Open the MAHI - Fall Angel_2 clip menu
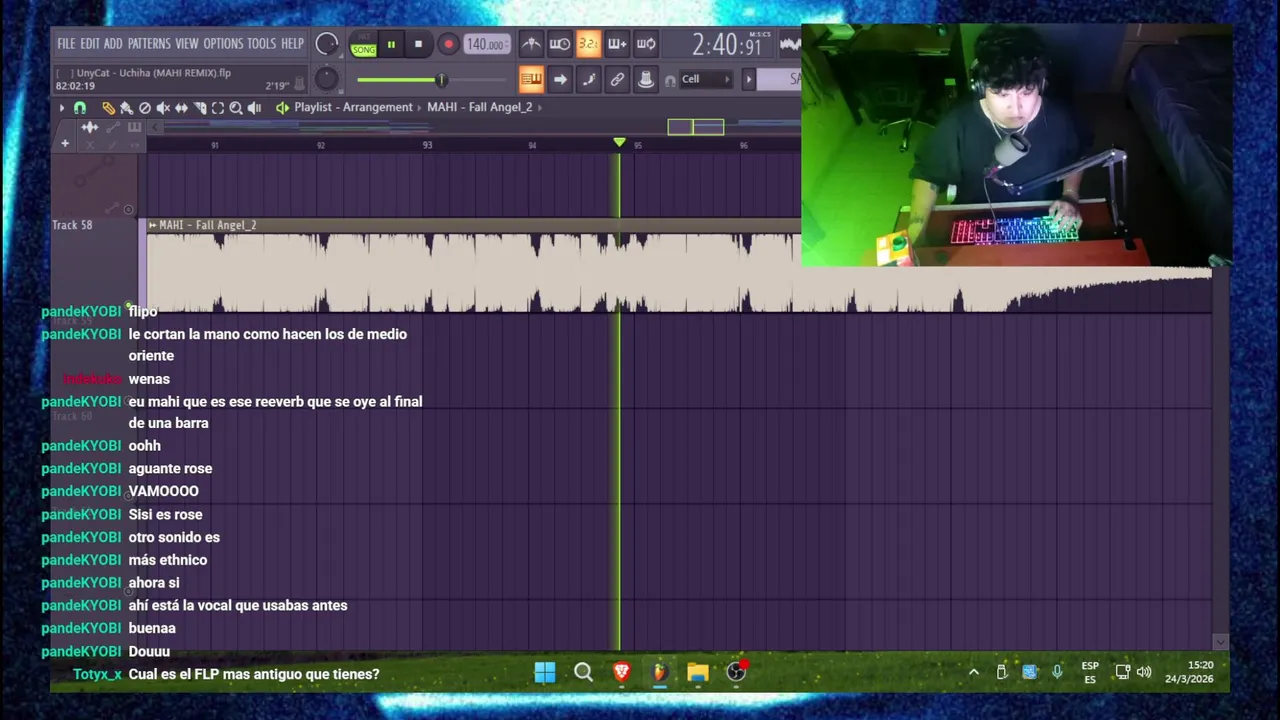Image resolution: width=1280 pixels, height=720 pixels. (153, 225)
